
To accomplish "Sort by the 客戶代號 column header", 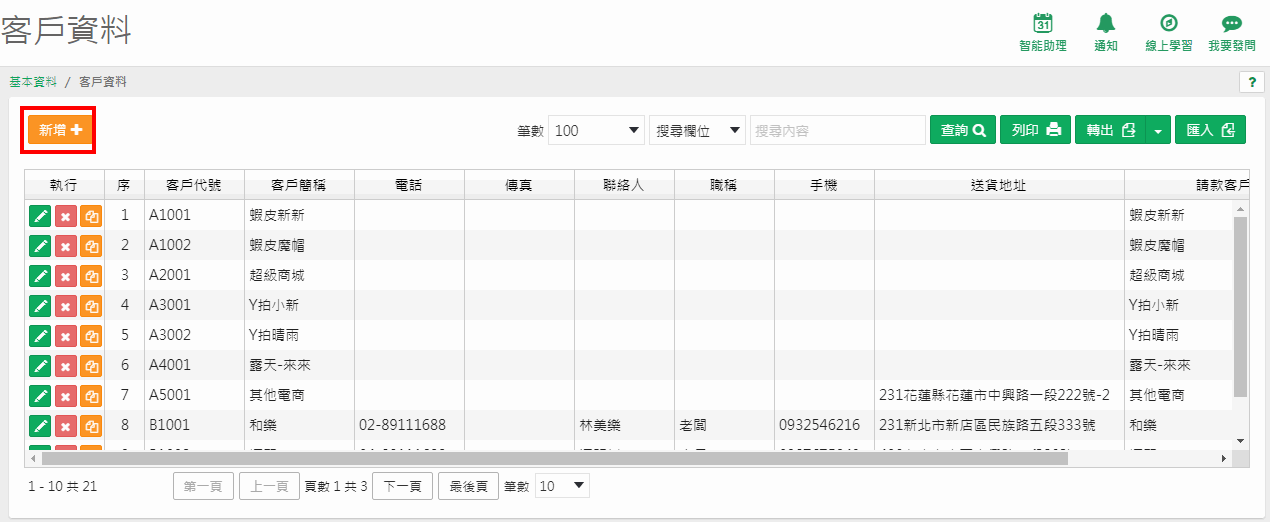I will click(x=194, y=185).
